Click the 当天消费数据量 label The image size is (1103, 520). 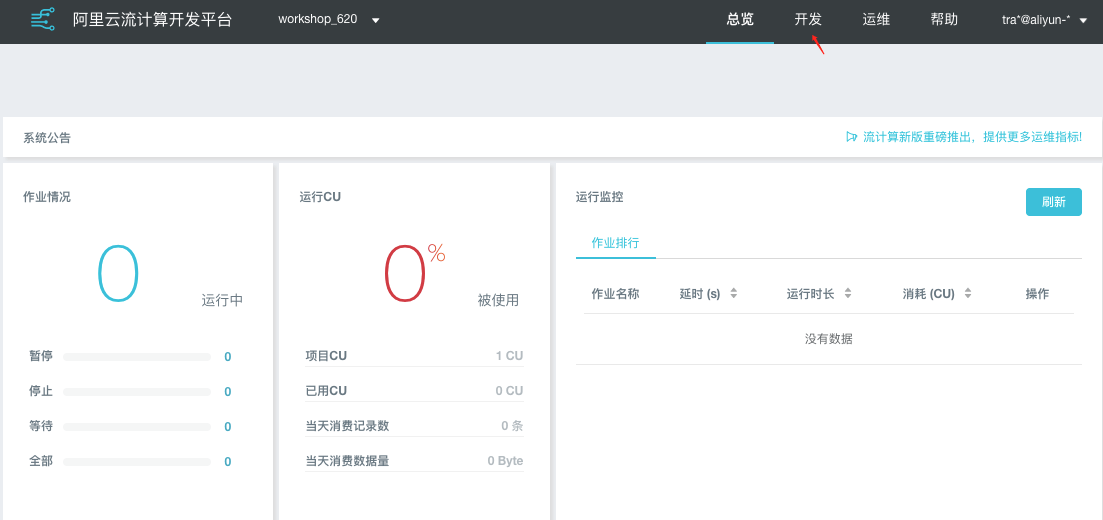point(348,461)
